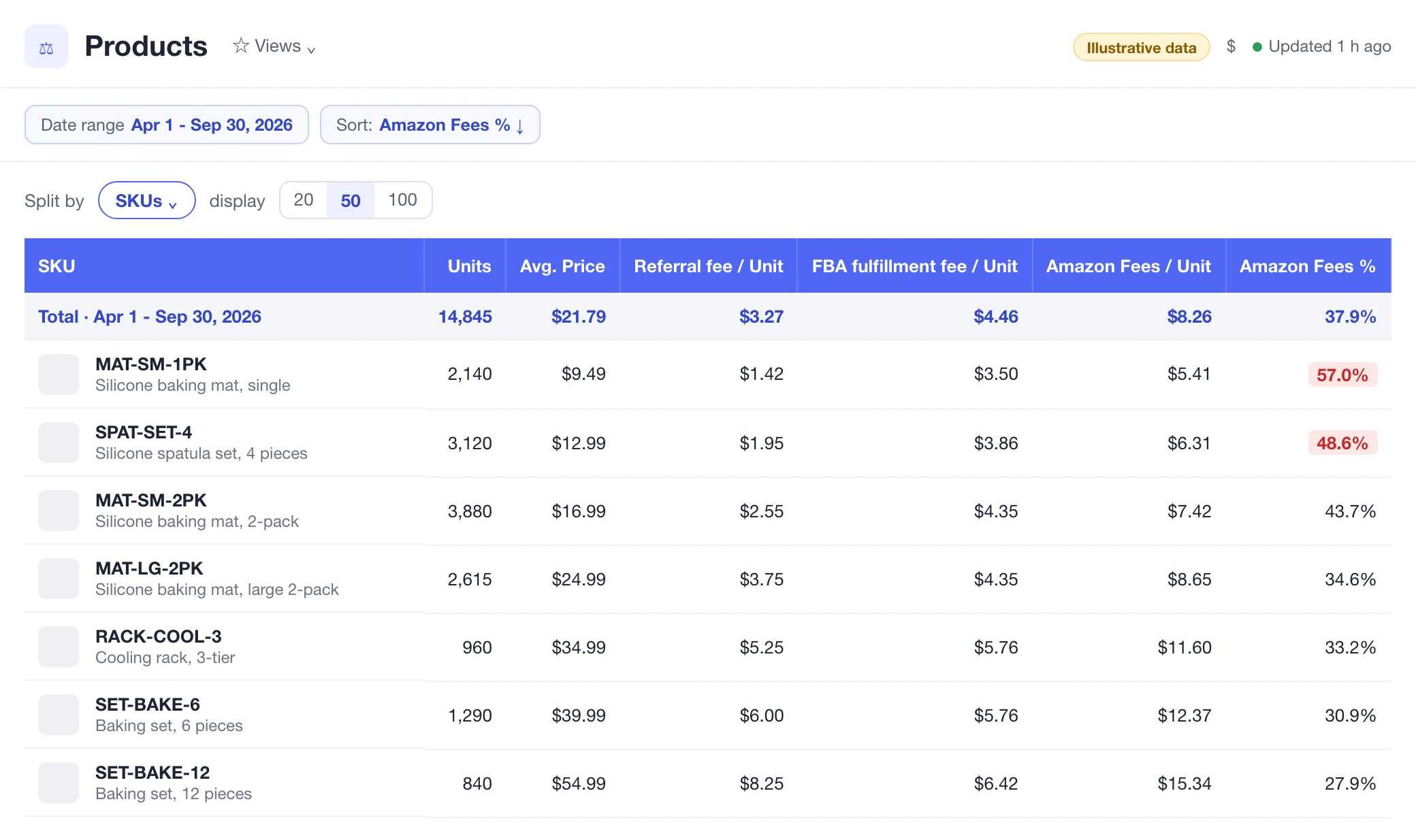1416x840 pixels.
Task: Click the SET-BAKE-12 product thumbnail
Action: [x=59, y=783]
